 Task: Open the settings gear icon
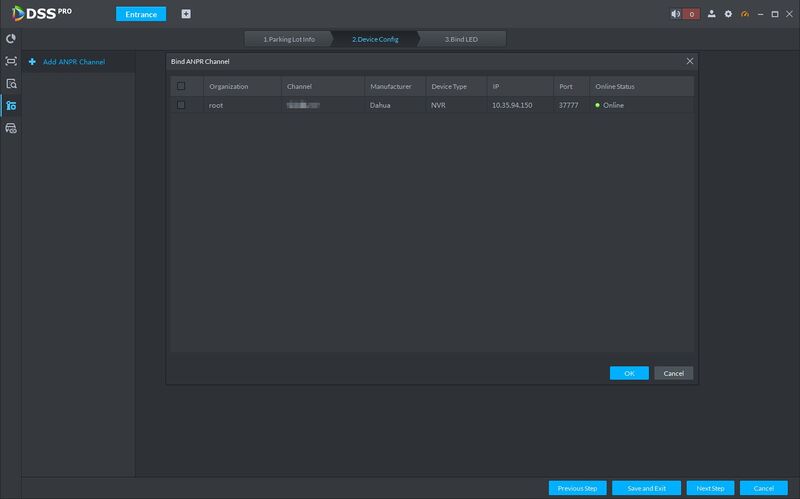click(728, 14)
